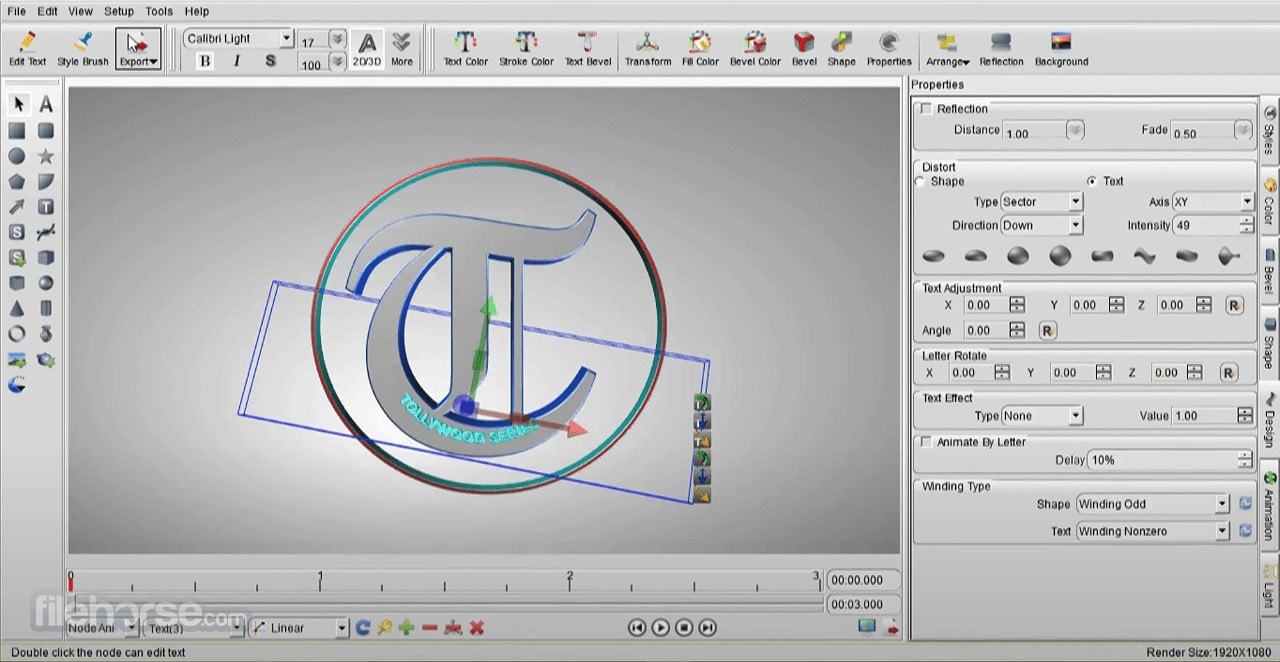Click the Intensity value field

point(1206,226)
